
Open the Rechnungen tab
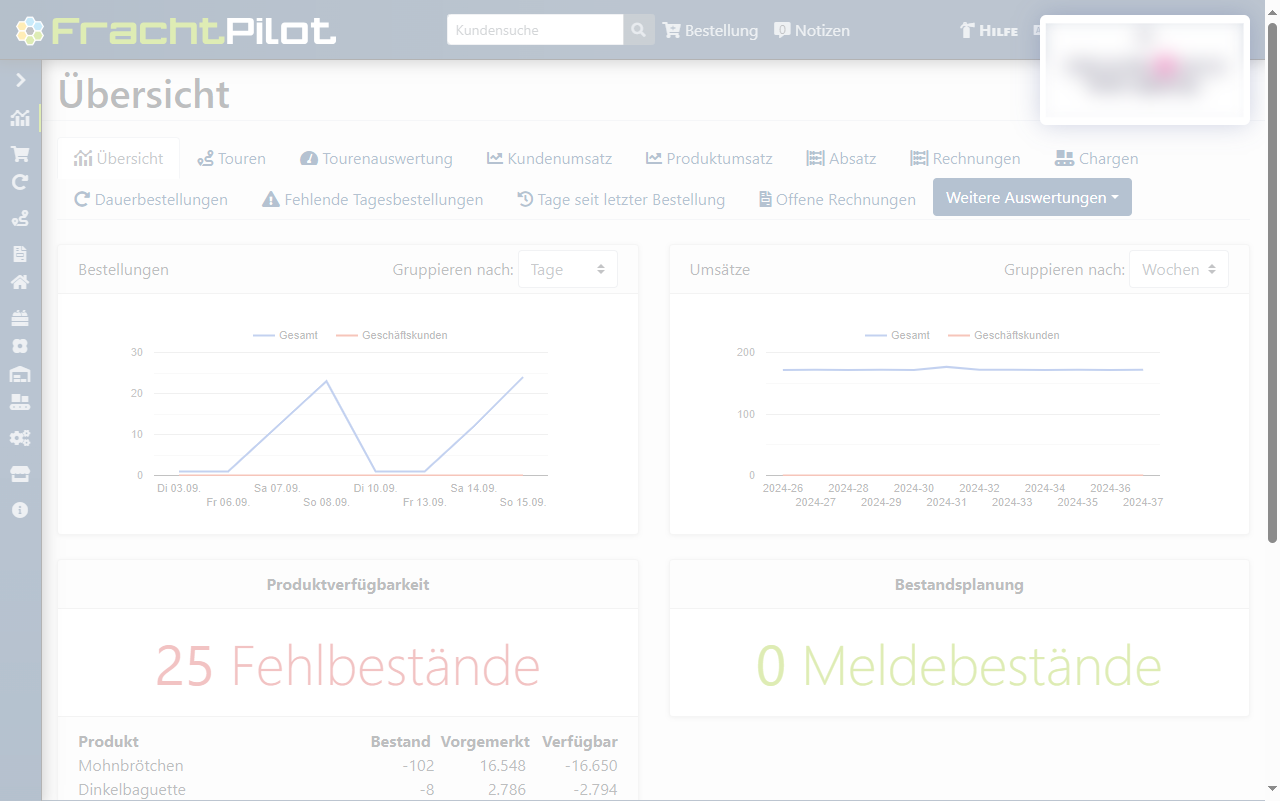pos(965,158)
